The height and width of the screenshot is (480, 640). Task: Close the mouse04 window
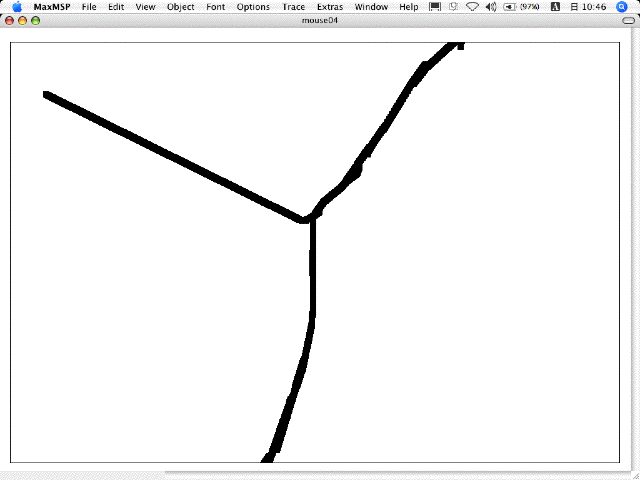coord(9,20)
